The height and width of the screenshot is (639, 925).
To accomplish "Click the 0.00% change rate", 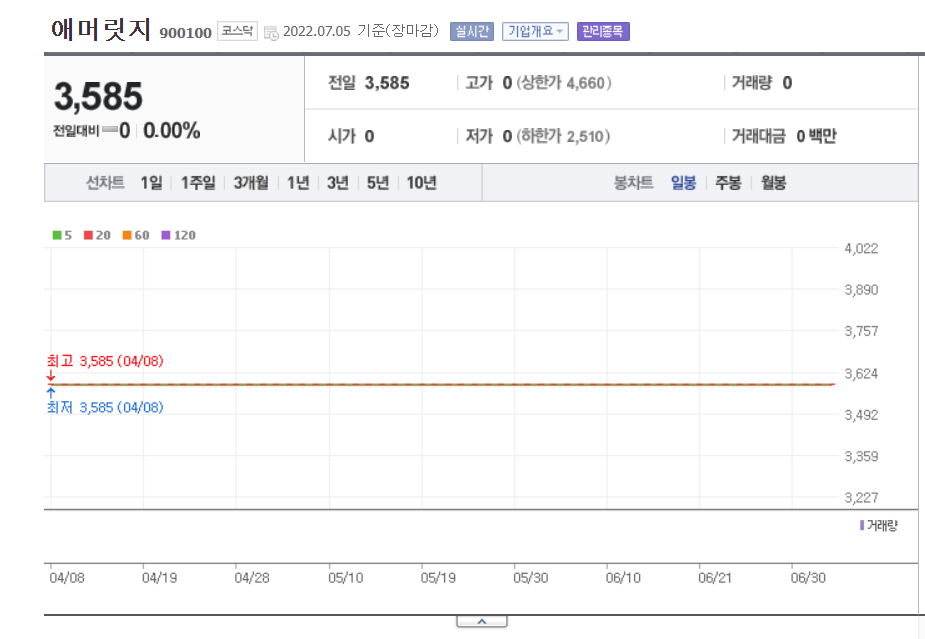I will click(x=172, y=130).
